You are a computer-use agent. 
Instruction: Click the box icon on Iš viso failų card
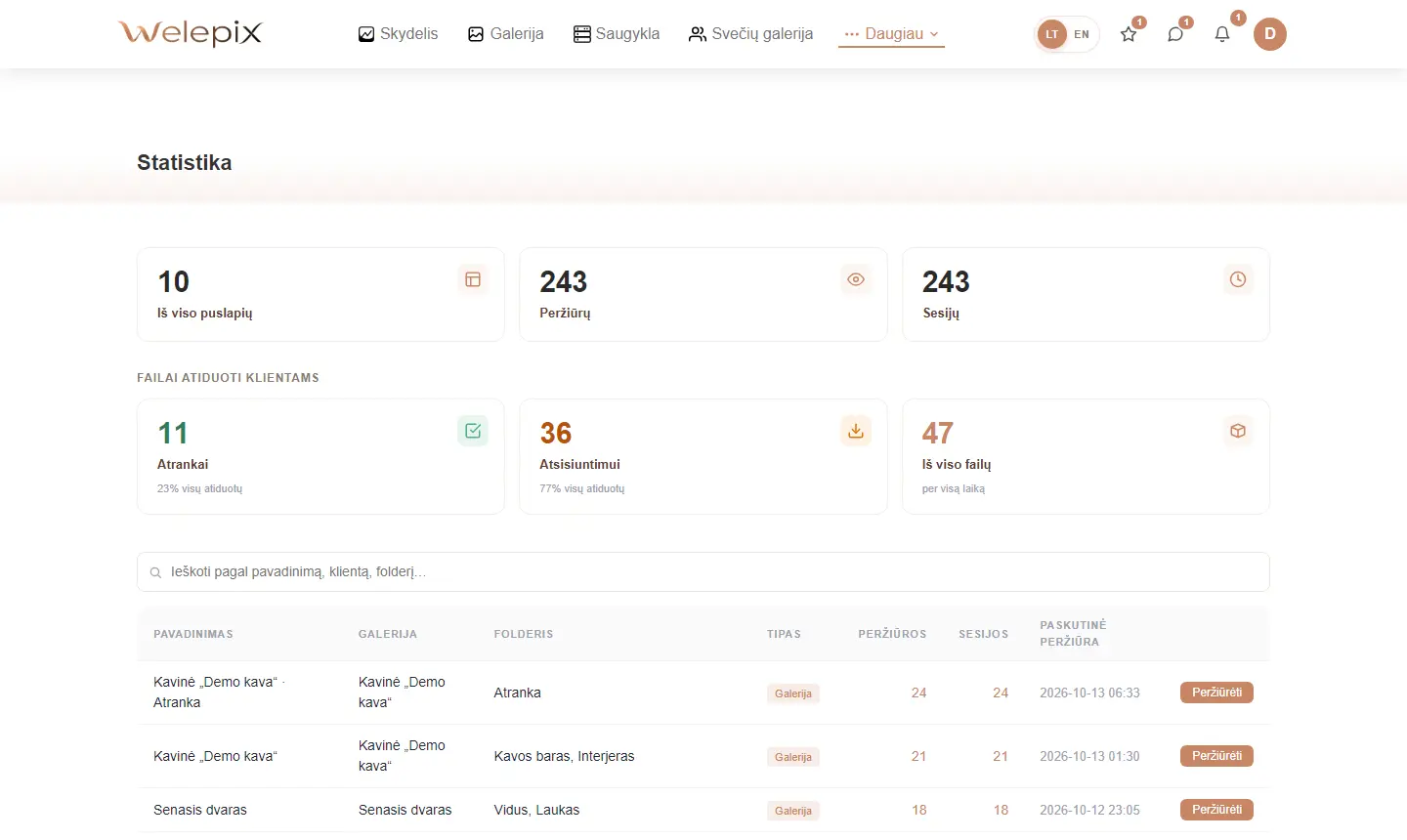(x=1238, y=431)
